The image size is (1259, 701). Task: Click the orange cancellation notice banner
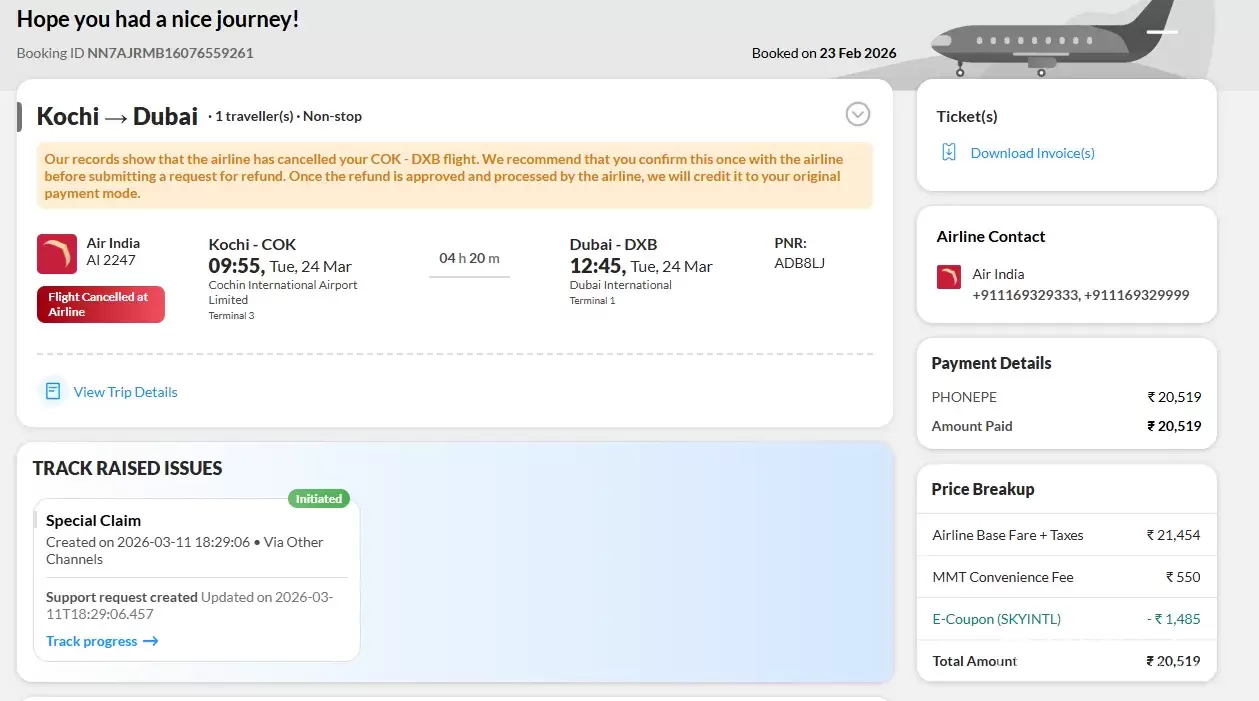pyautogui.click(x=454, y=176)
